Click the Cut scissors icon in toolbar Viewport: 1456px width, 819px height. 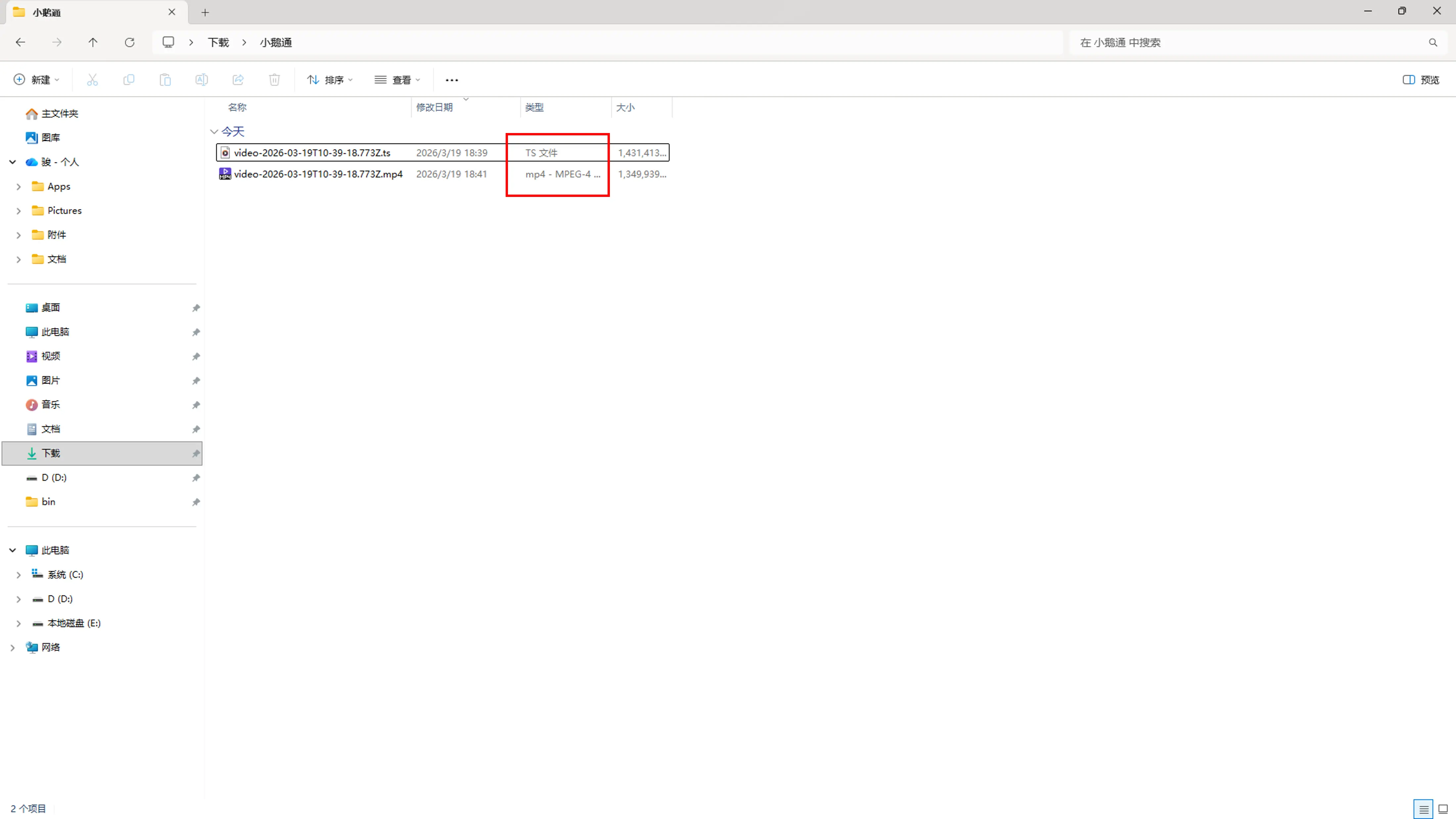(92, 80)
